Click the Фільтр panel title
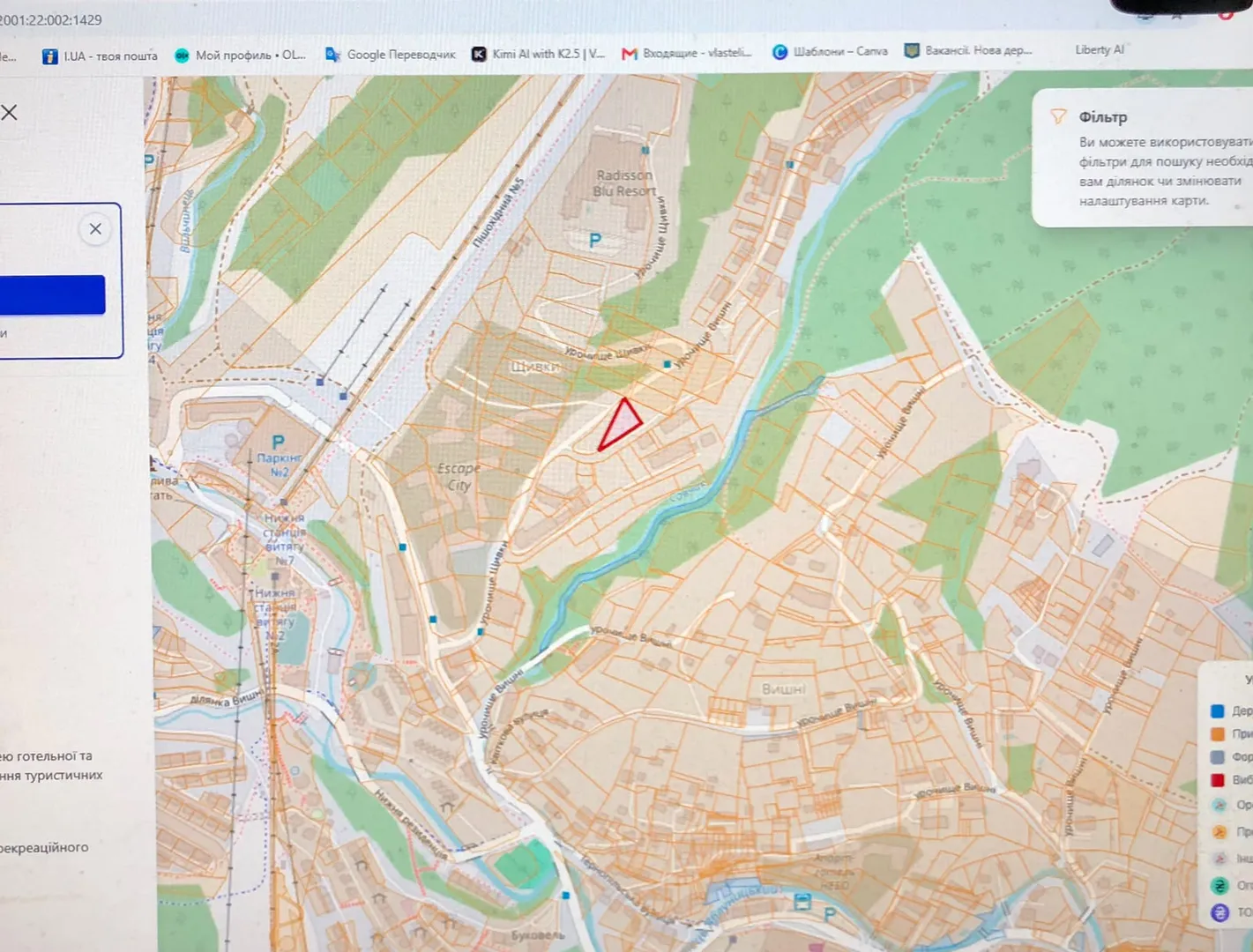Viewport: 1253px width, 952px height. click(1102, 117)
